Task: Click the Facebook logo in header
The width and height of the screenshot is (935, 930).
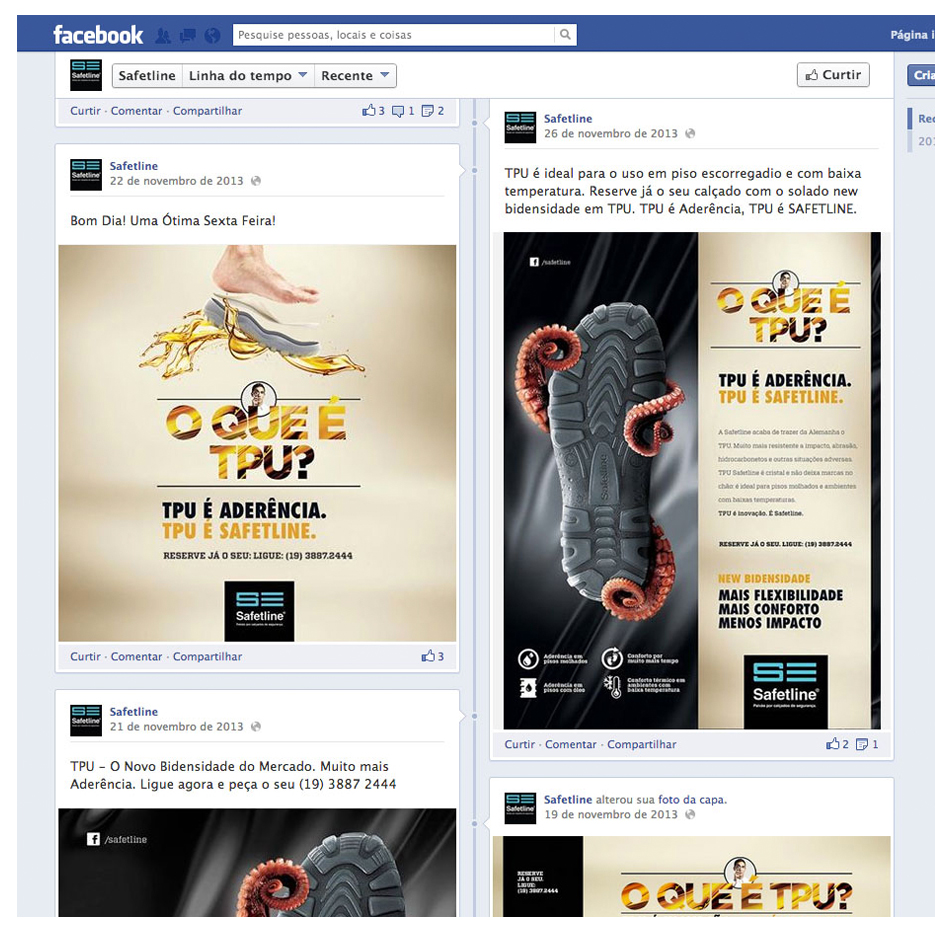Action: click(x=98, y=35)
